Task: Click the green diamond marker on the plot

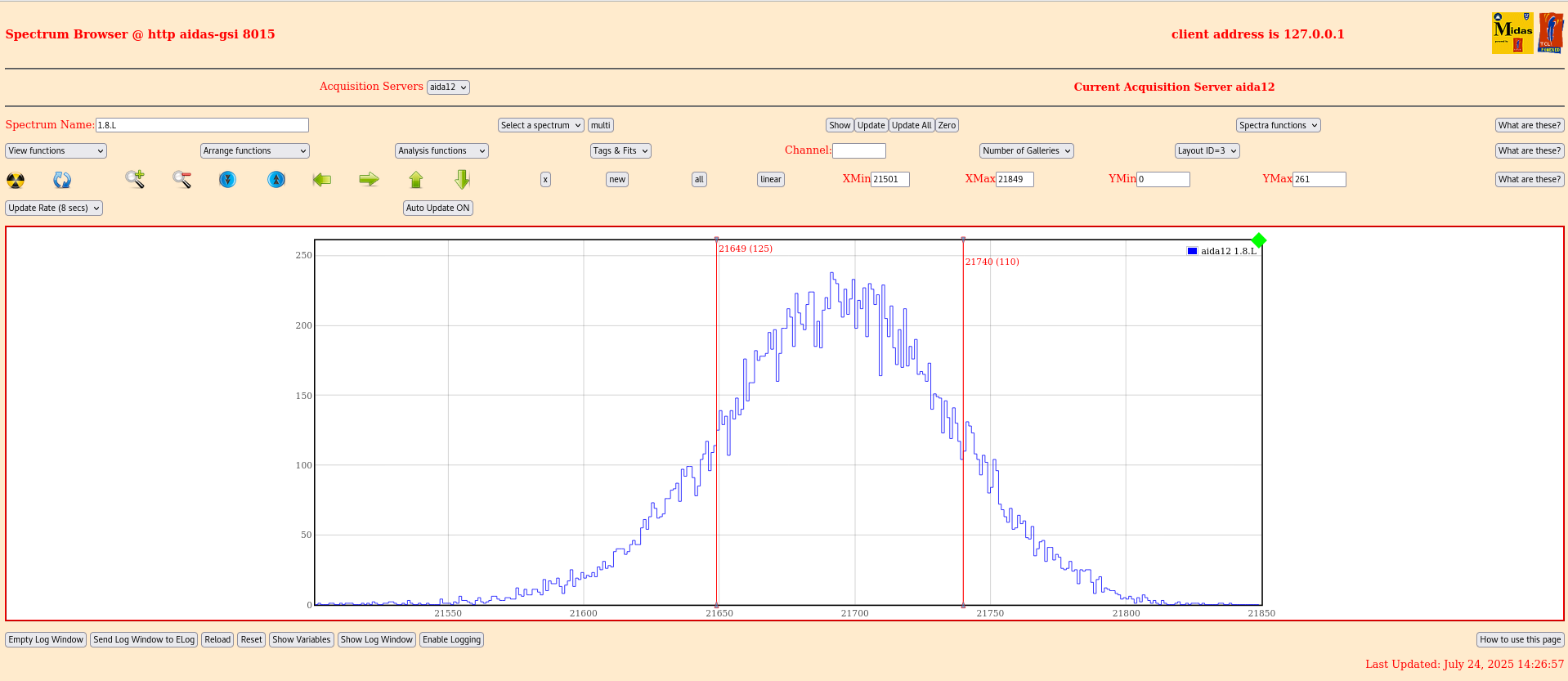Action: point(1259,240)
